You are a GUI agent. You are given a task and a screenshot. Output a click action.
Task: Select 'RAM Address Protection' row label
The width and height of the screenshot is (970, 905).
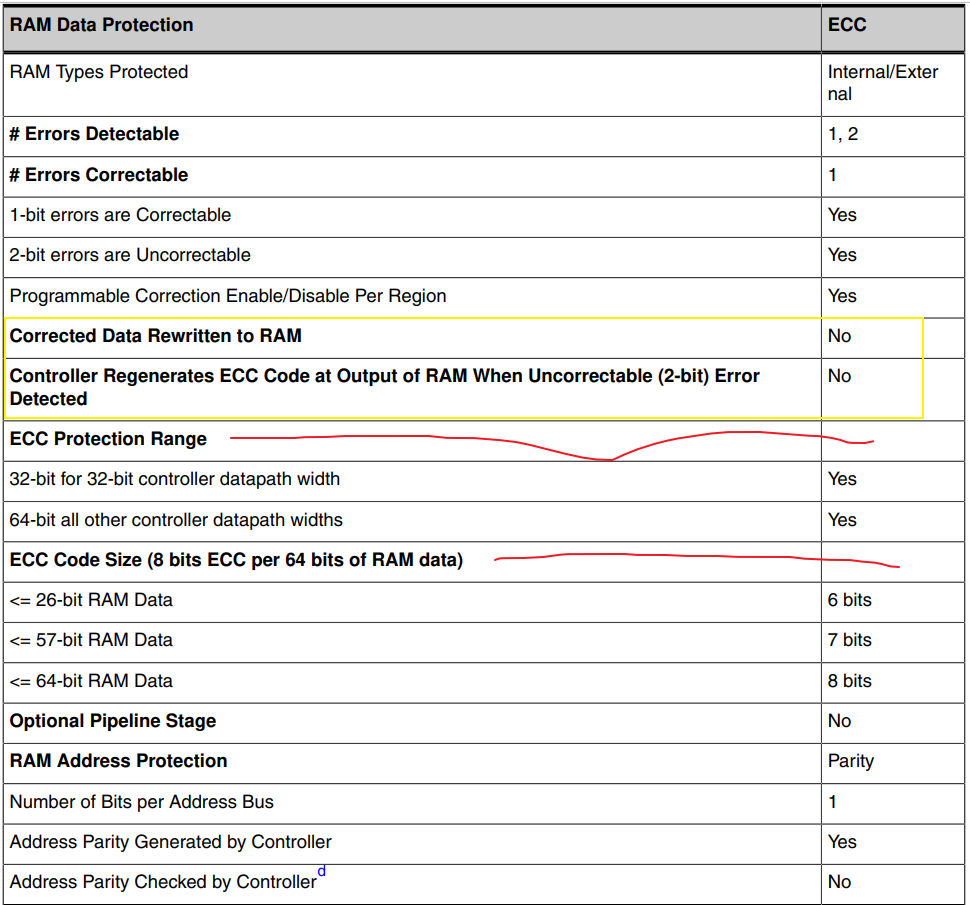(x=118, y=760)
